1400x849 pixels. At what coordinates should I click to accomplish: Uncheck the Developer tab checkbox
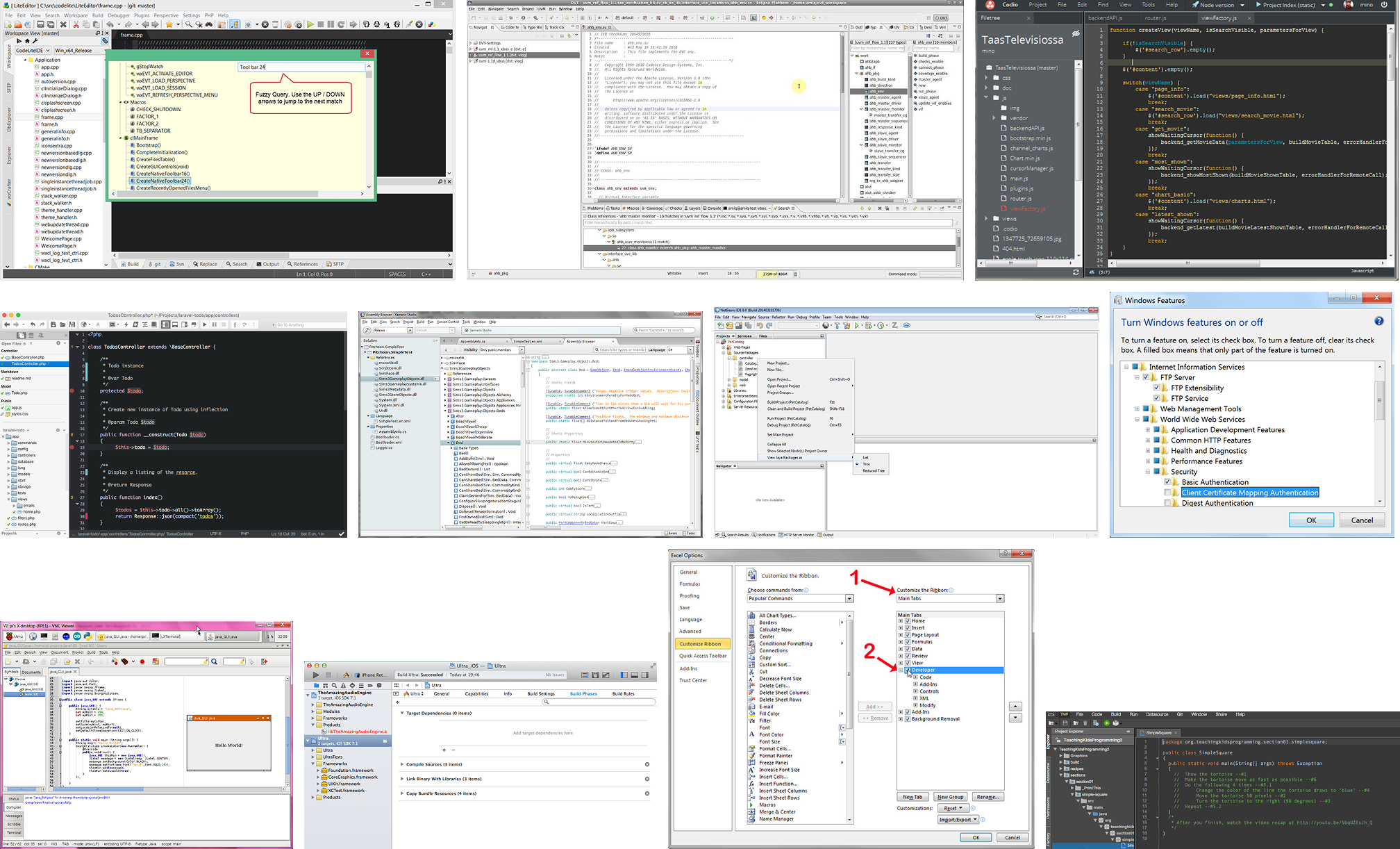tap(908, 670)
